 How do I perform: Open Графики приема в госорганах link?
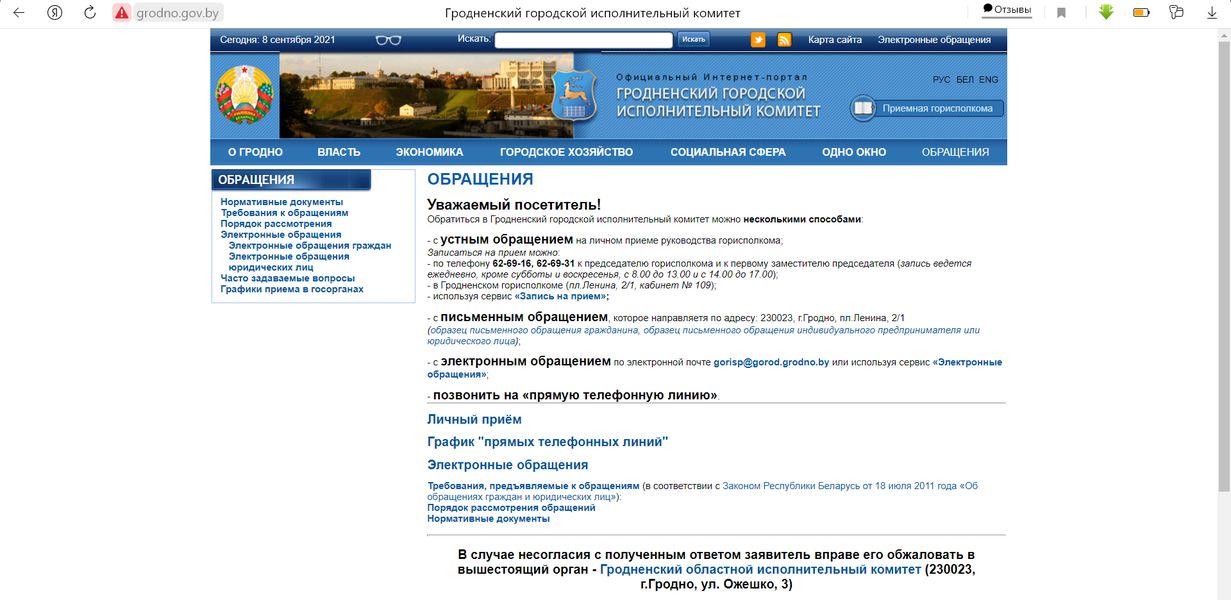tap(292, 290)
